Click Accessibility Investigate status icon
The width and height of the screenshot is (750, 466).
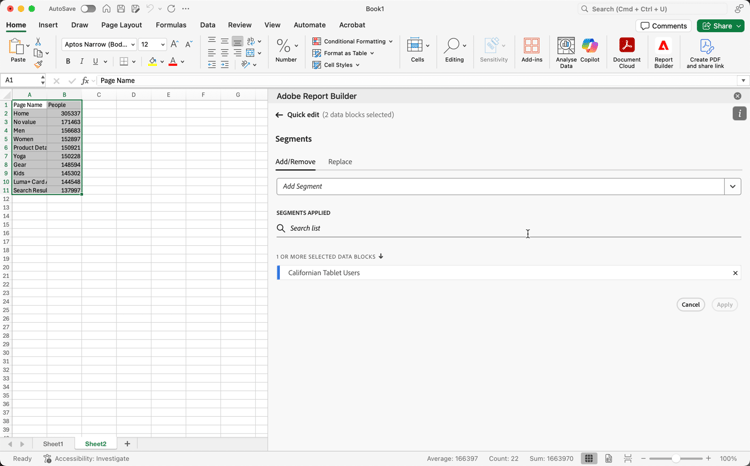47,458
